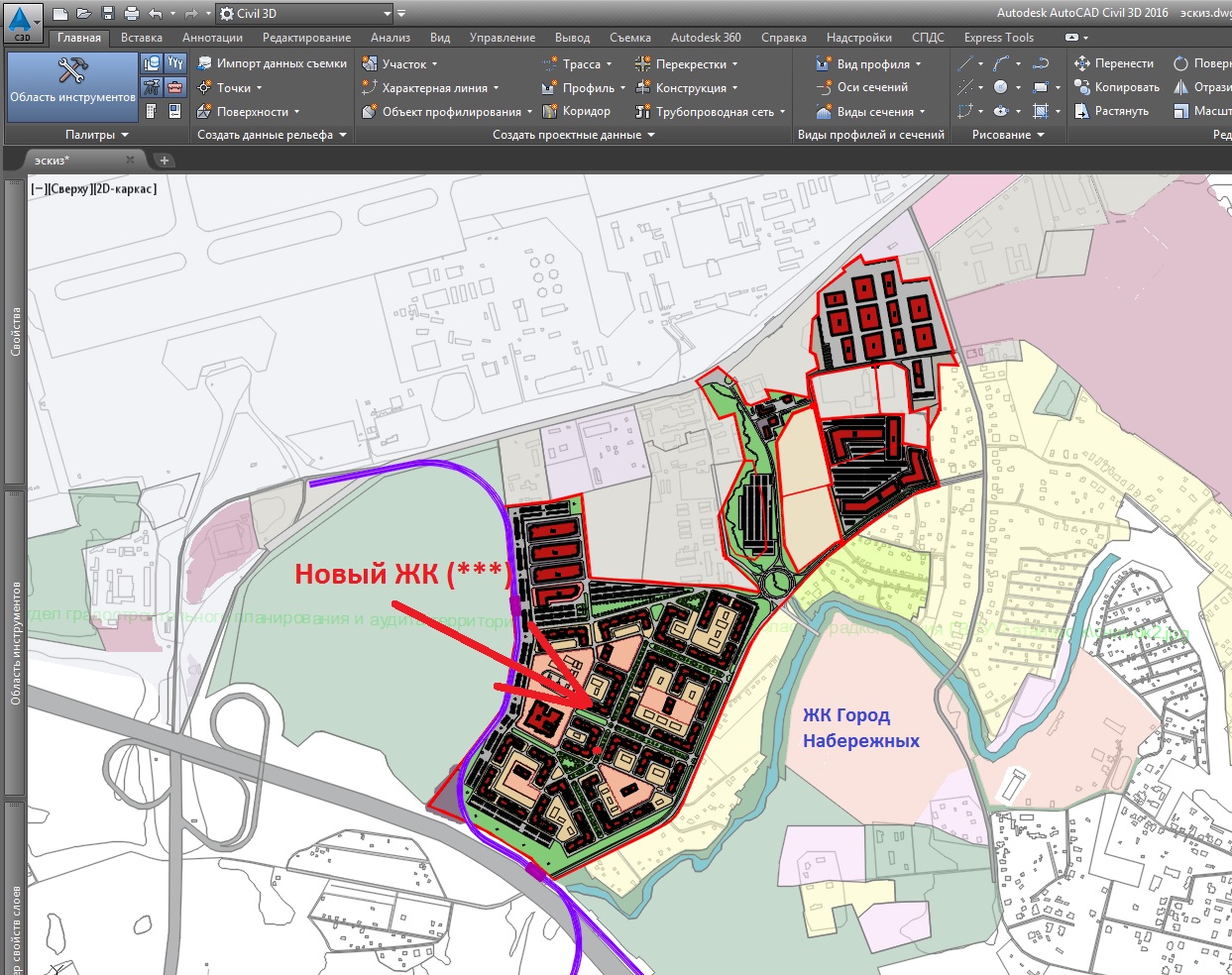Viewport: 1232px width, 975px height.
Task: Expand the Quick Access Toolbar customize arrow
Action: tap(401, 14)
